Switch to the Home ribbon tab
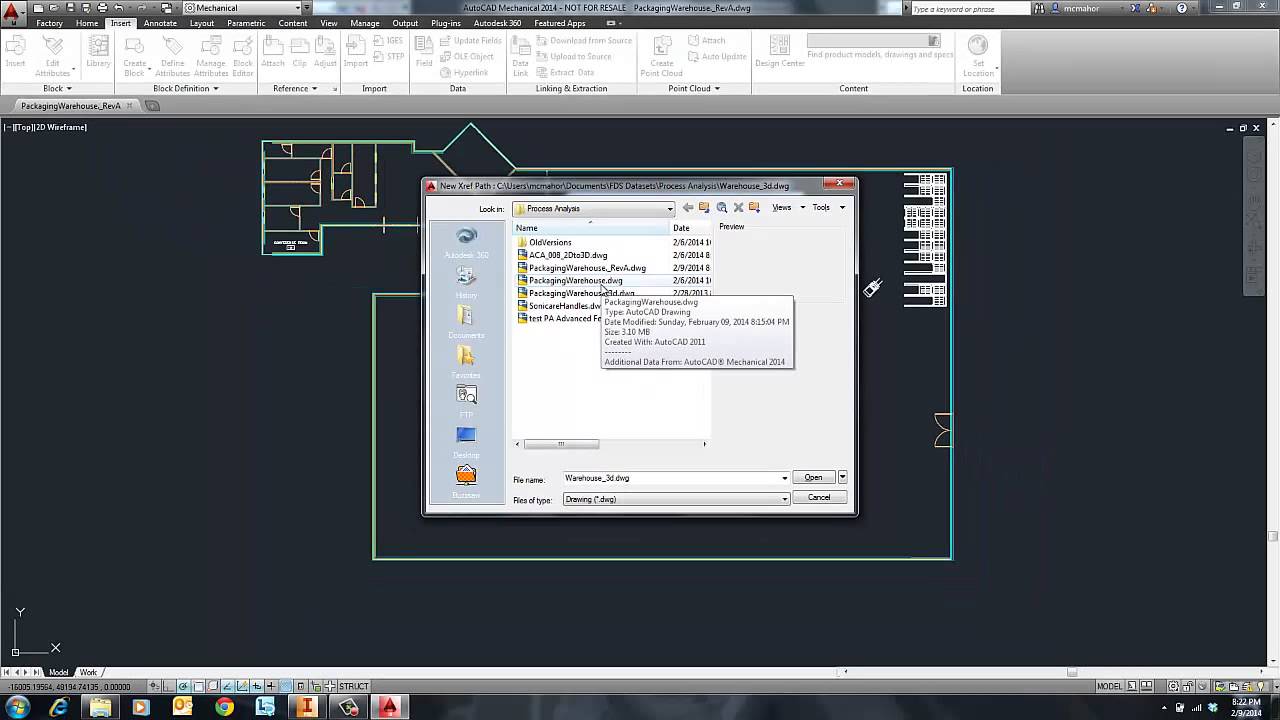 tap(87, 23)
